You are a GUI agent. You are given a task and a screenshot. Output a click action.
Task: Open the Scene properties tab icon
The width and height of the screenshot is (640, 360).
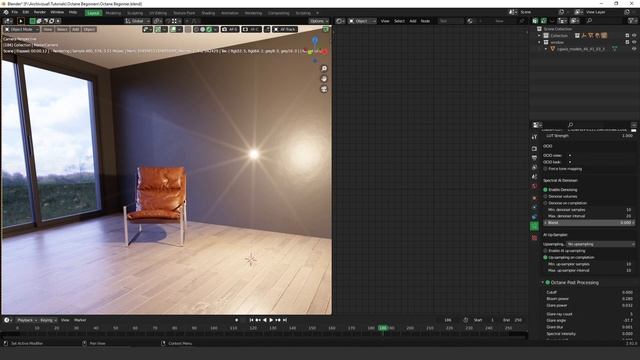pos(534,177)
